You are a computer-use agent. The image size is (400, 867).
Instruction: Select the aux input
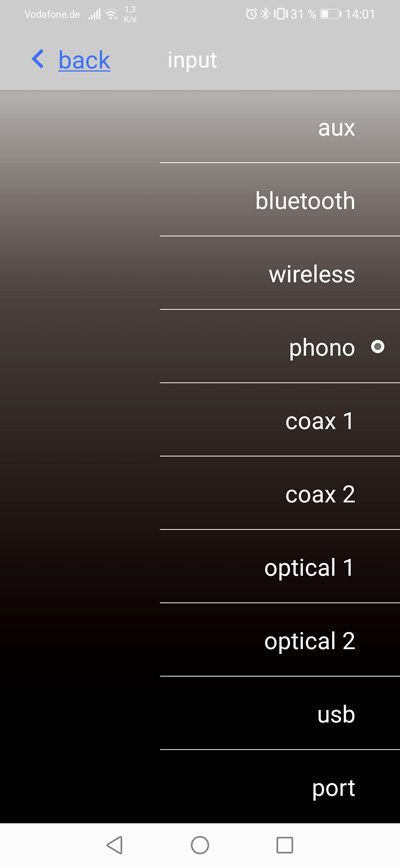click(280, 127)
